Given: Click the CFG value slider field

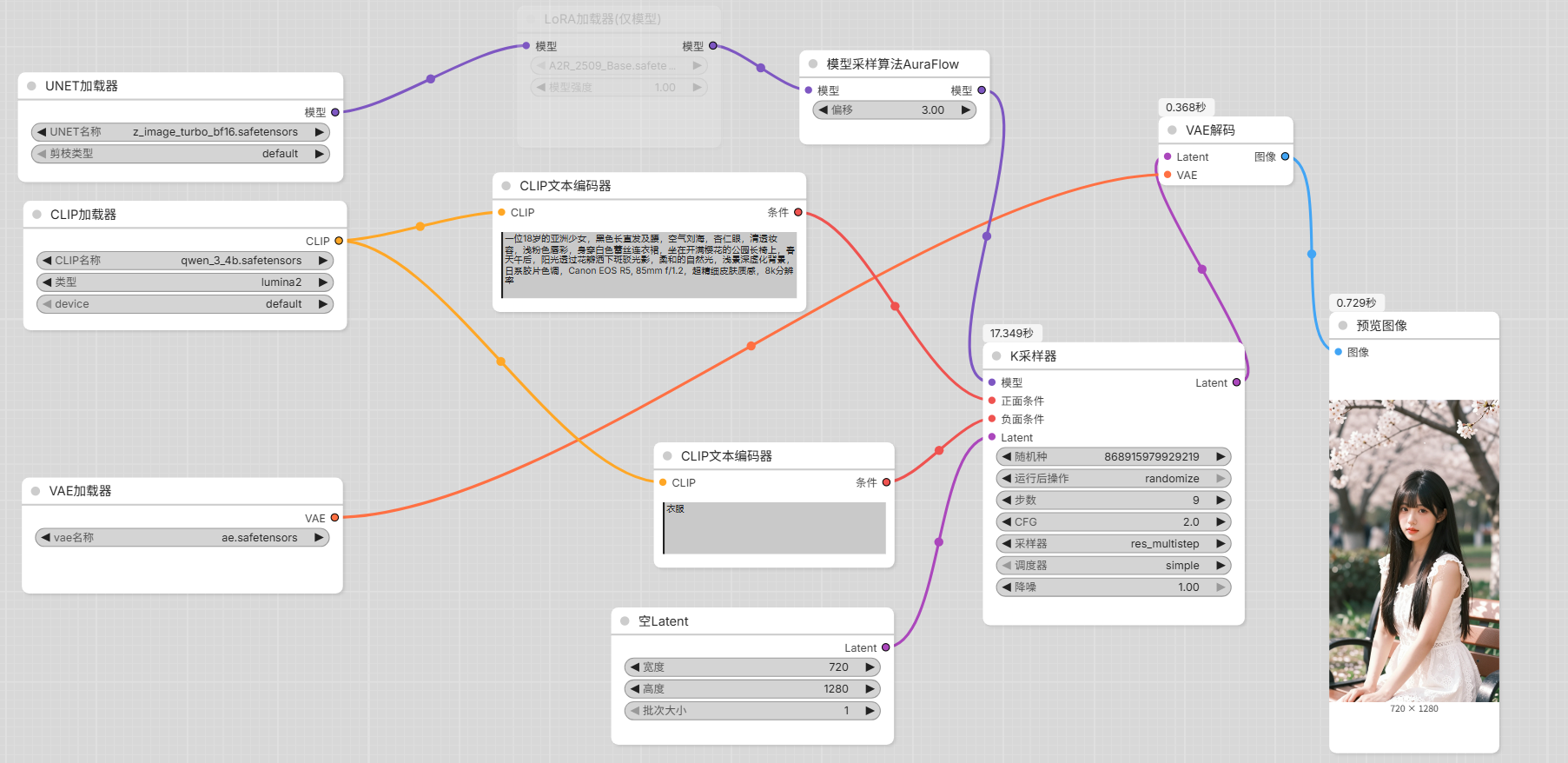Looking at the screenshot, I should 1114,522.
